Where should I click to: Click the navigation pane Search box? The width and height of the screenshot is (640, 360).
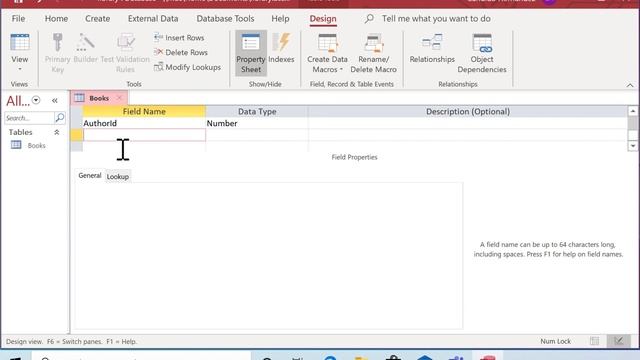[29, 118]
